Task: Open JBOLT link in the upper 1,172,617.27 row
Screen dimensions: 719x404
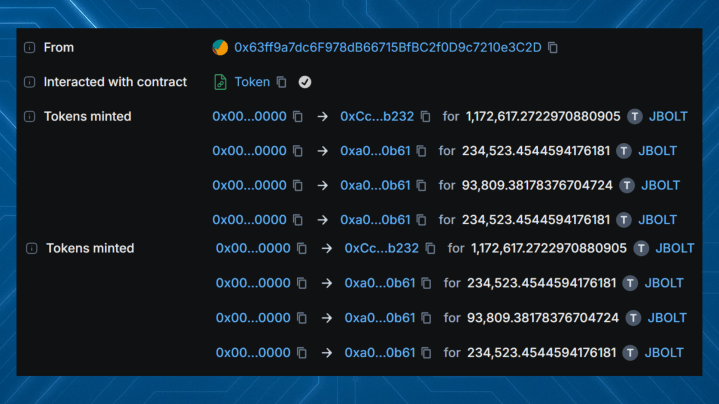Action: 668,116
